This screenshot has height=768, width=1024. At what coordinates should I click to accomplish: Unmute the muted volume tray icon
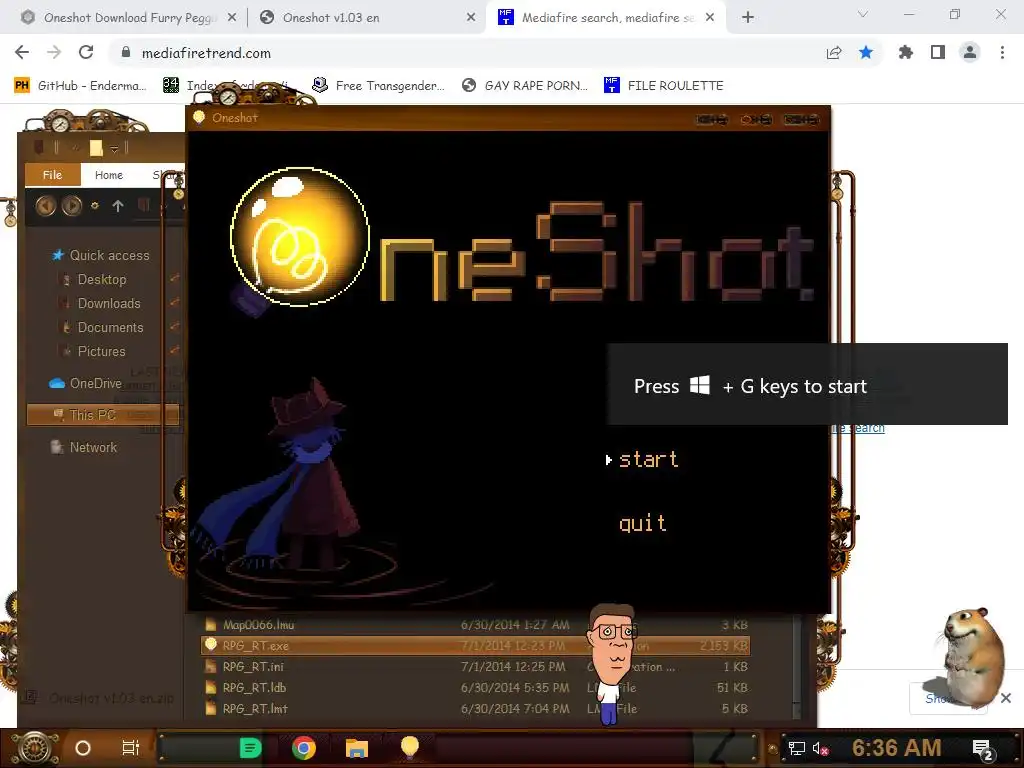point(820,748)
